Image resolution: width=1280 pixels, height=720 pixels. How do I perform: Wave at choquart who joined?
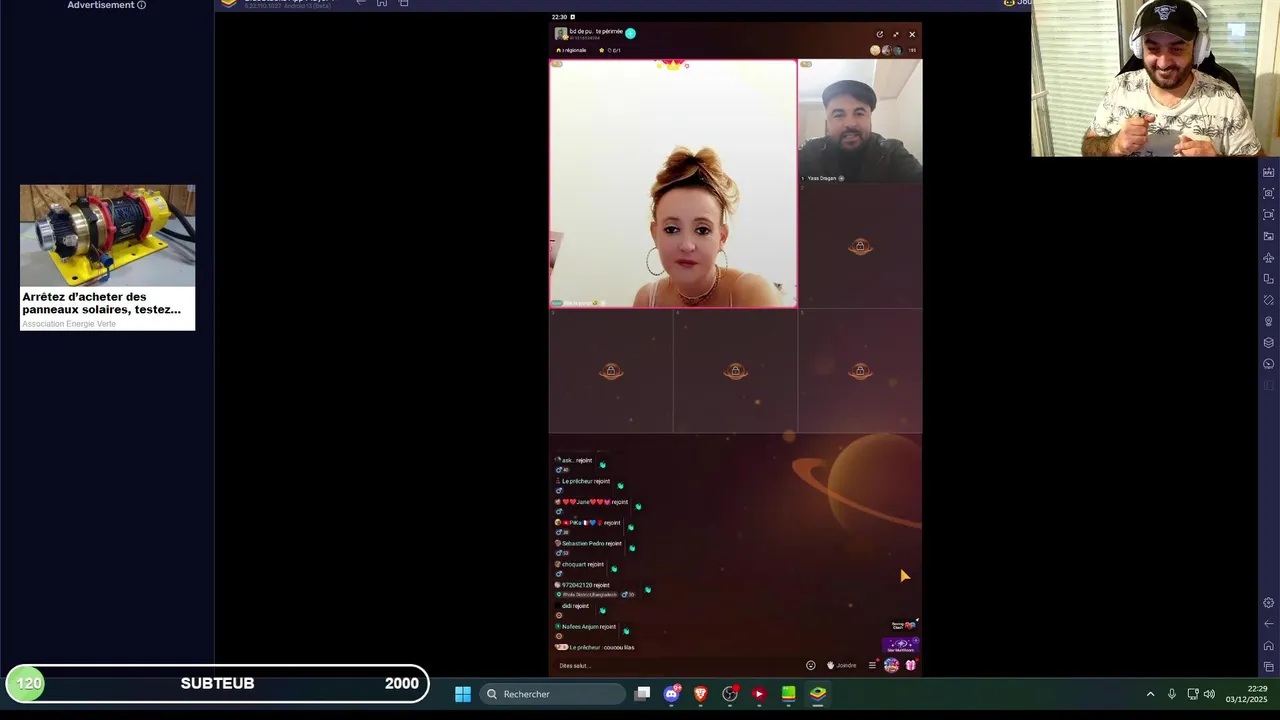click(x=614, y=568)
